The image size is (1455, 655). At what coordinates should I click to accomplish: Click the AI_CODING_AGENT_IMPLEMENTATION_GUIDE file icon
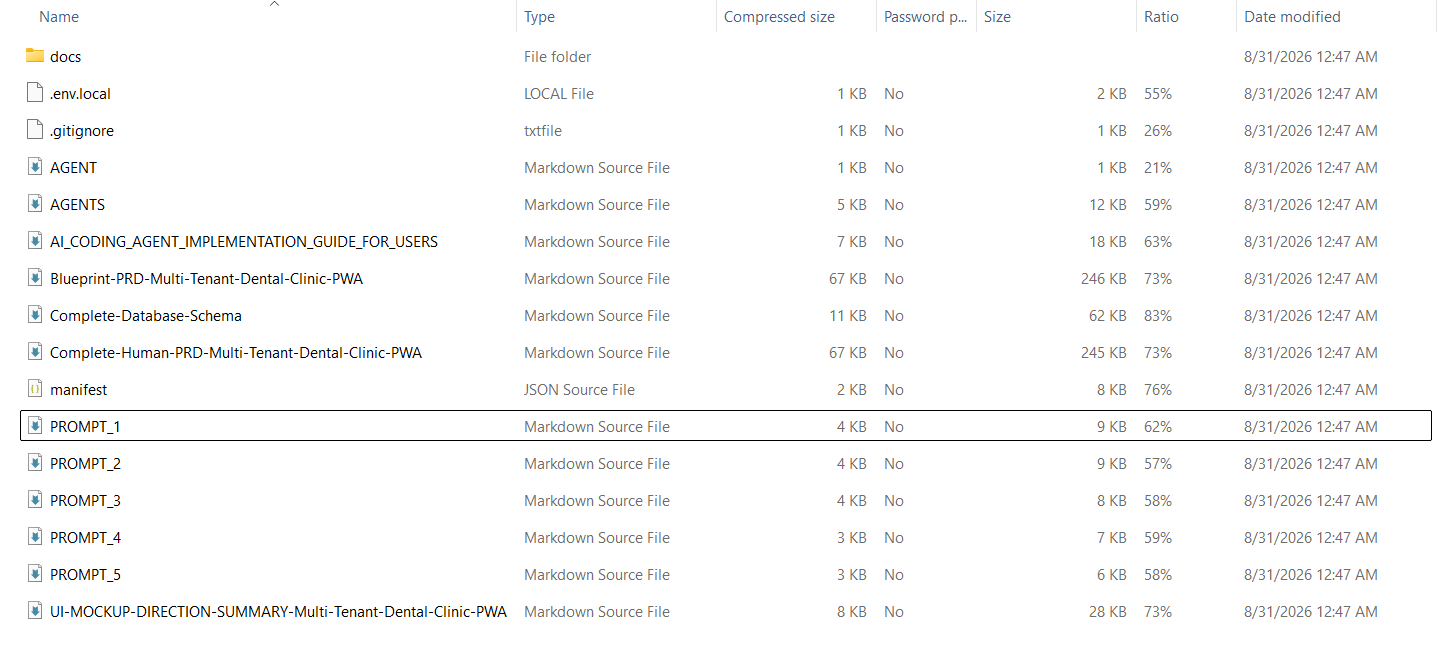click(35, 241)
